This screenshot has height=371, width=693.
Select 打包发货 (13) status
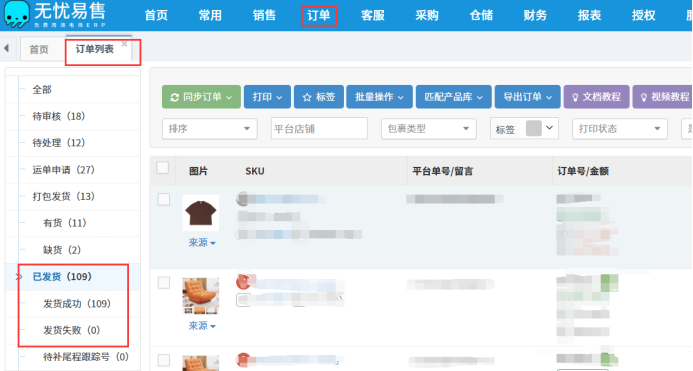coord(64,196)
